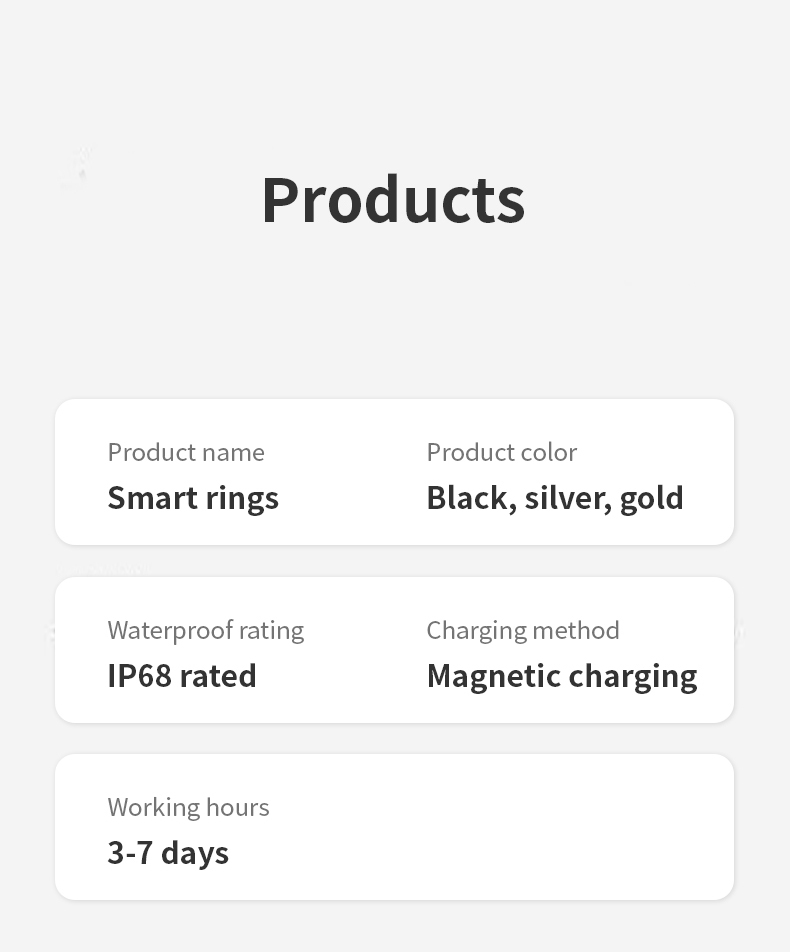Image resolution: width=790 pixels, height=952 pixels.
Task: Click the word hours in Working hours
Action: (x=238, y=807)
